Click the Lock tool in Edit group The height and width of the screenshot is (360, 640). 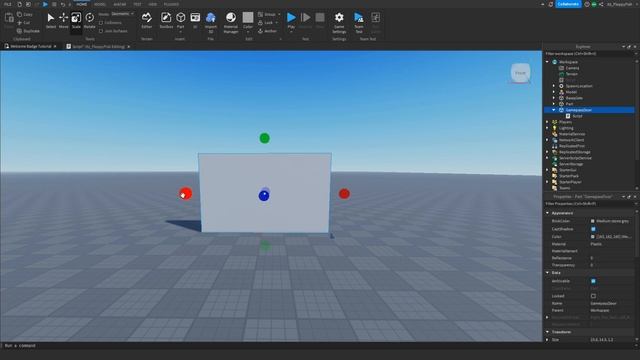(x=266, y=23)
